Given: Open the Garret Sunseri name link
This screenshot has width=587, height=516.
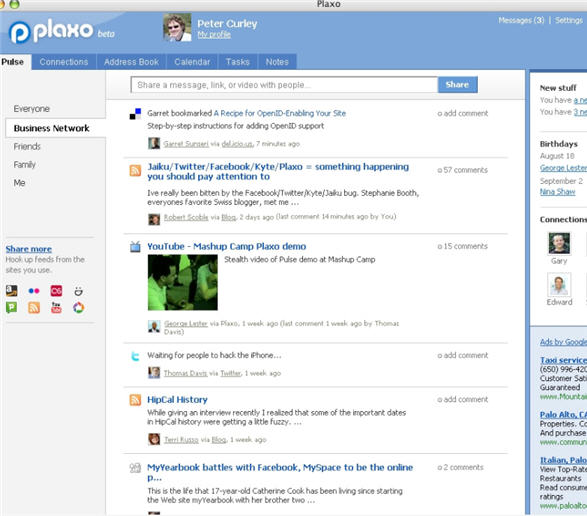Looking at the screenshot, I should tap(186, 144).
